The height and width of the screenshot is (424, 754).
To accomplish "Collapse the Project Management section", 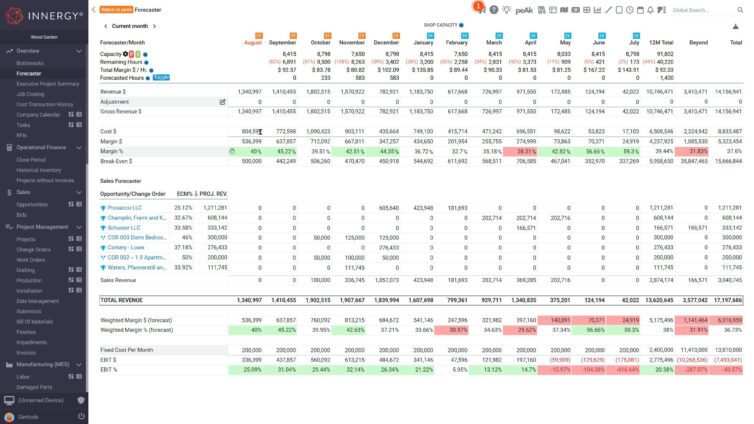I will [x=79, y=227].
